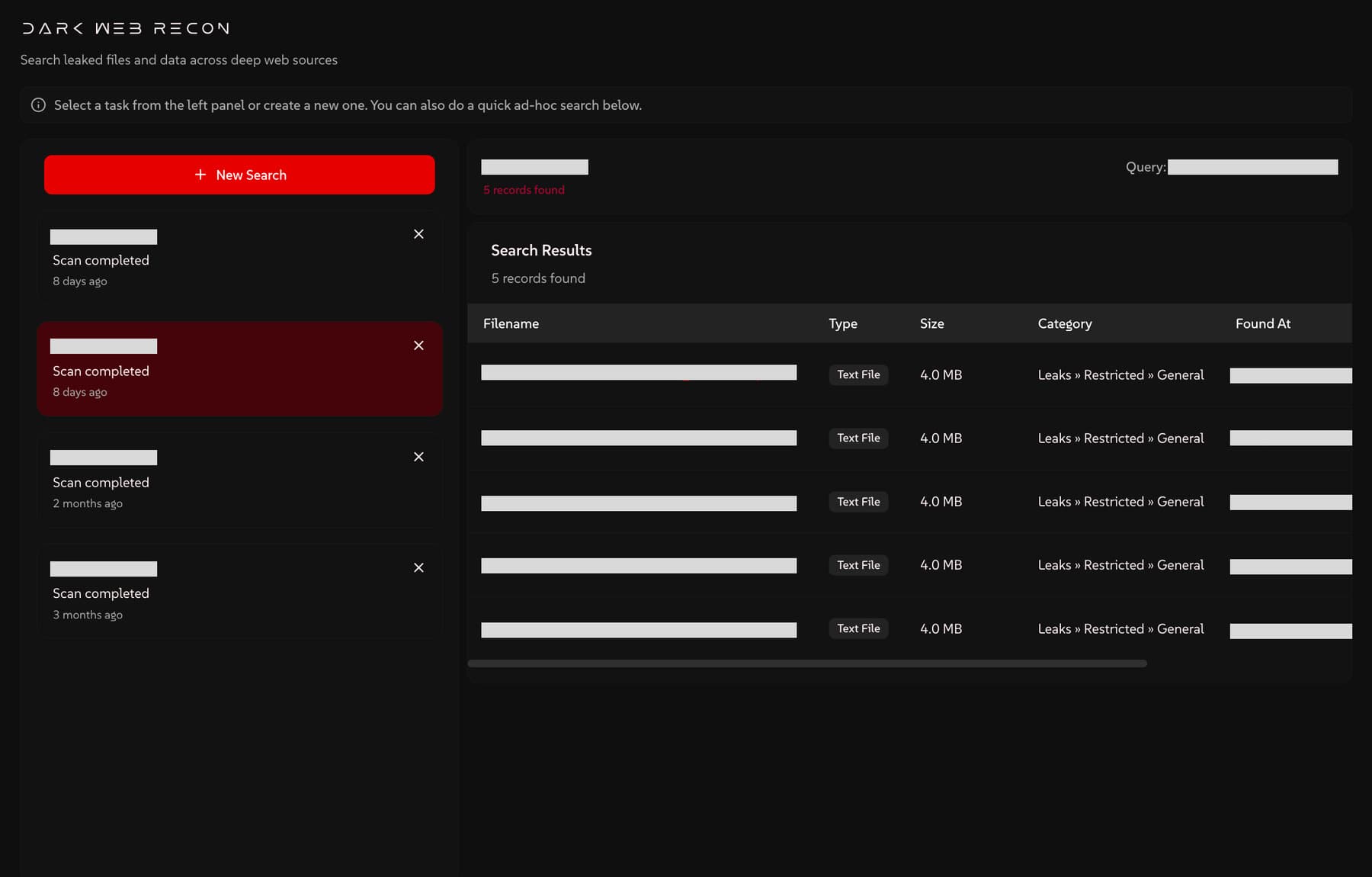This screenshot has height=877, width=1372.
Task: Use the horizontal scrollbar under the results table
Action: (x=807, y=663)
